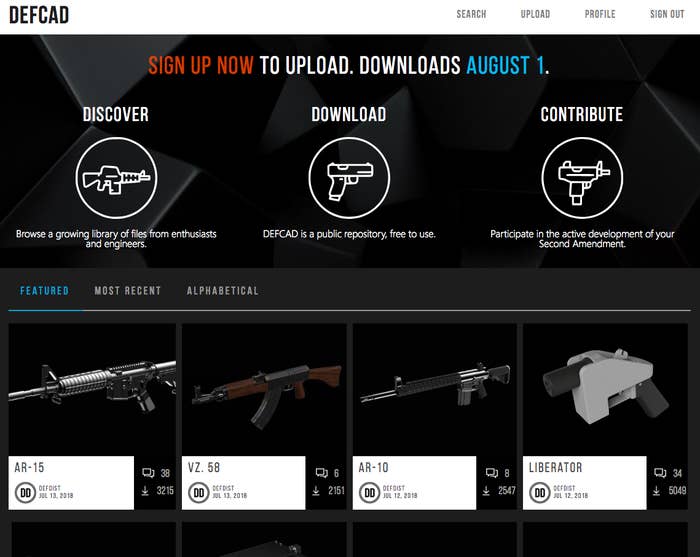700x557 pixels.
Task: Click the Liberator download arrow icon
Action: tap(656, 490)
